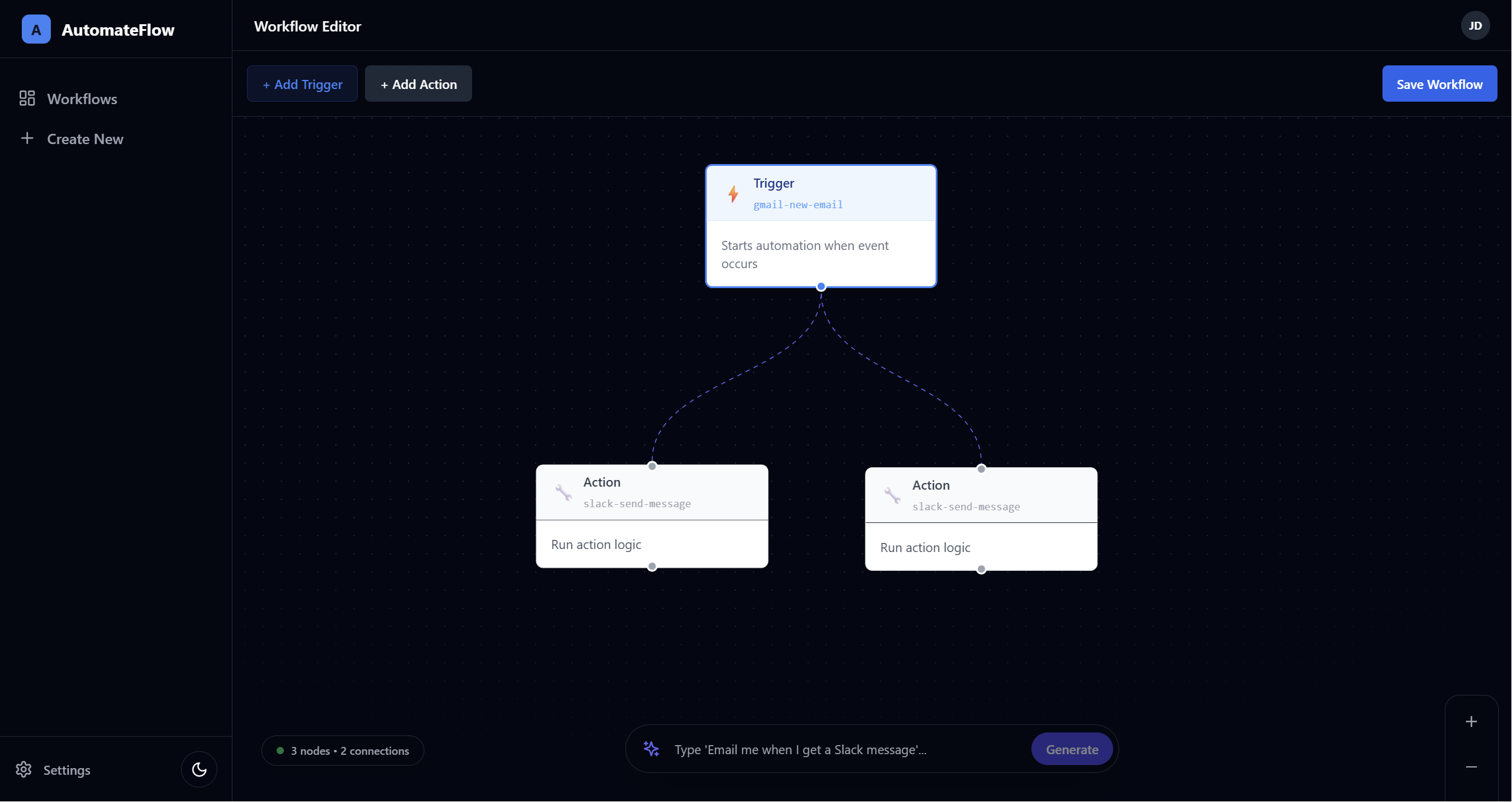Image resolution: width=1512 pixels, height=802 pixels.
Task: Click the wrench icon on the right Action node
Action: tap(893, 495)
